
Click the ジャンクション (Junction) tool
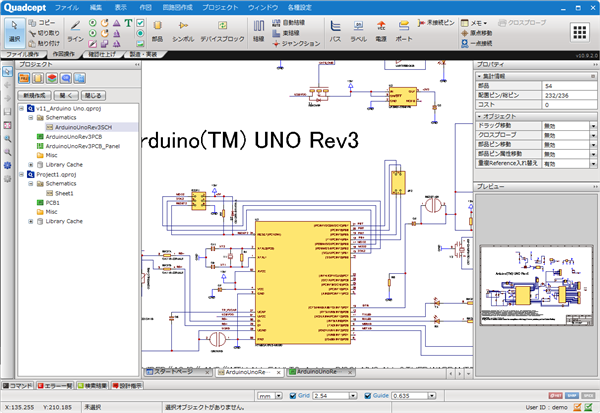coord(297,44)
